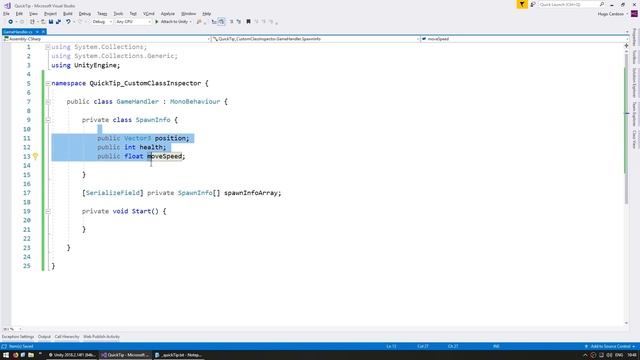Close the GameHandler.cs tab
The height and width of the screenshot is (360, 640).
coord(43,32)
